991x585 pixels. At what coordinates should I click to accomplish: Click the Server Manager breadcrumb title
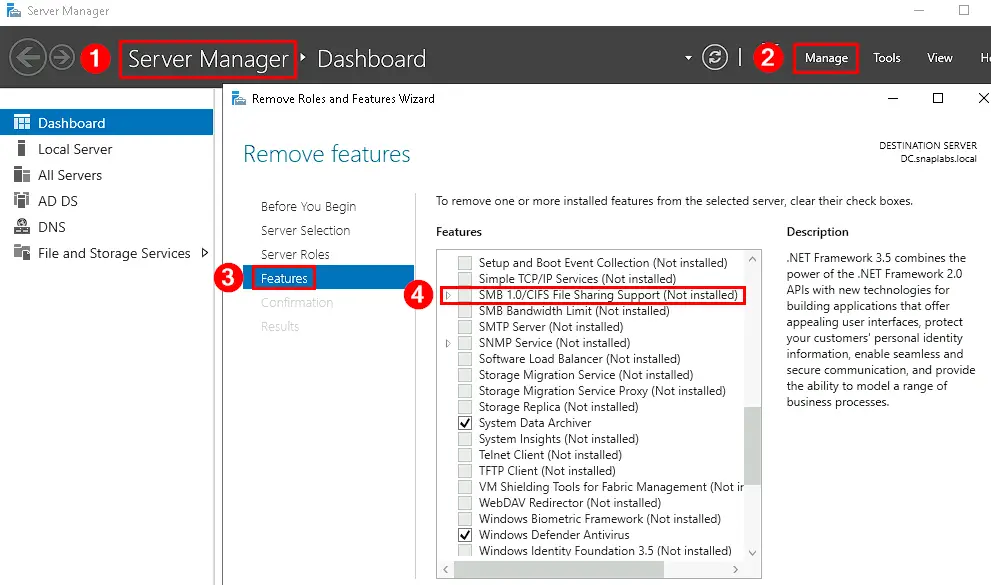tap(208, 59)
